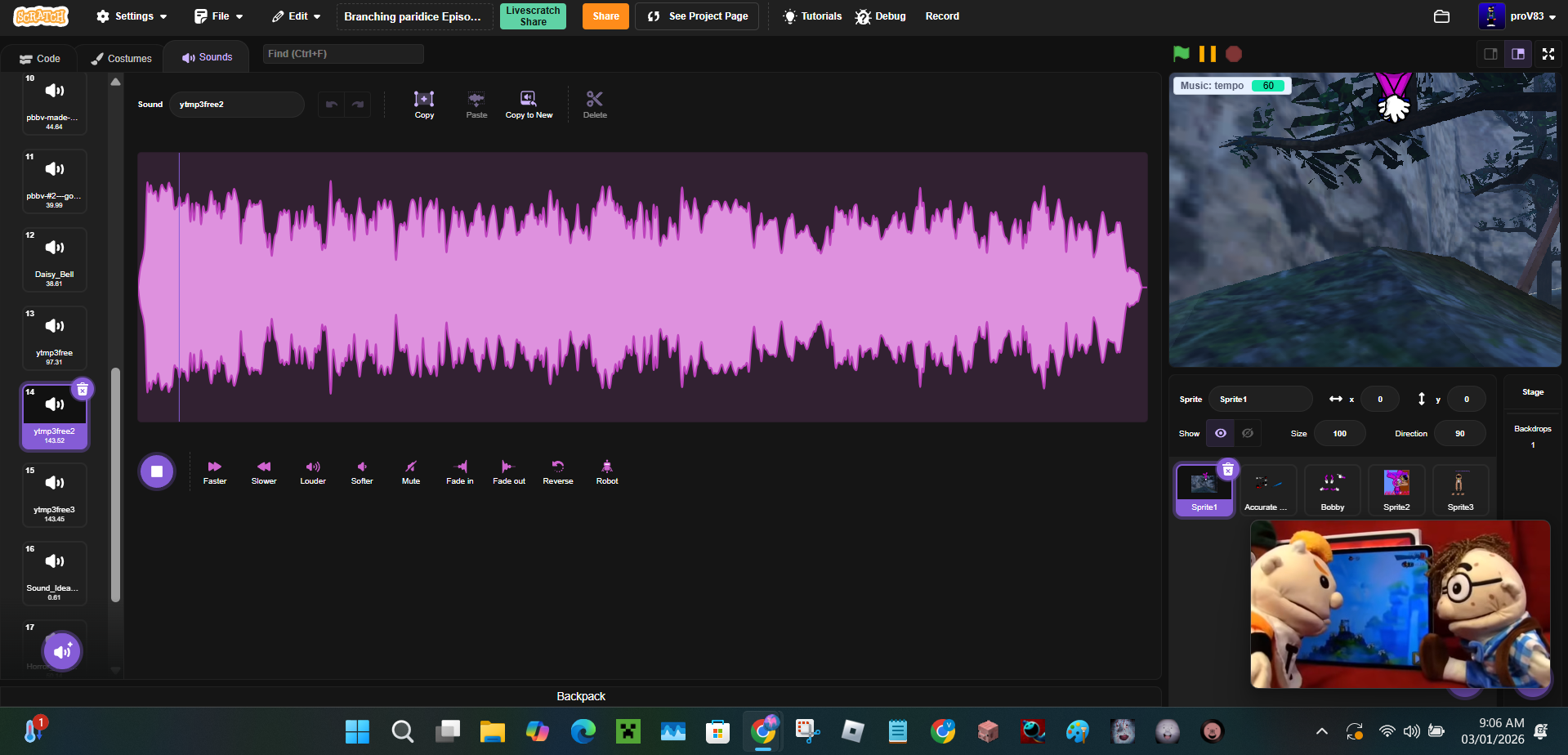
Task: Delete Sprite1 using its trash icon
Action: pyautogui.click(x=1227, y=469)
